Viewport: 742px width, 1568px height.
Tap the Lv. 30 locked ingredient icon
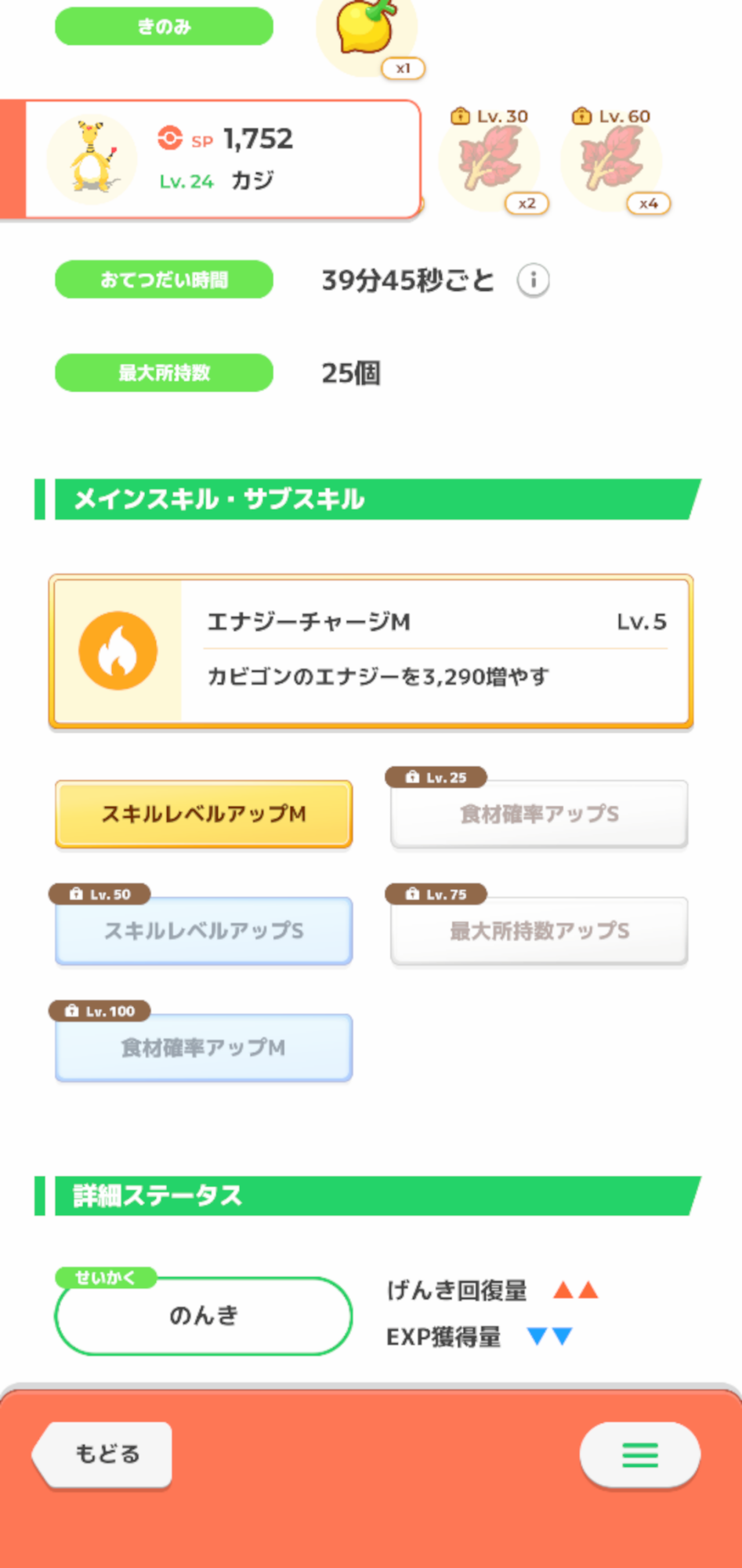[490, 162]
